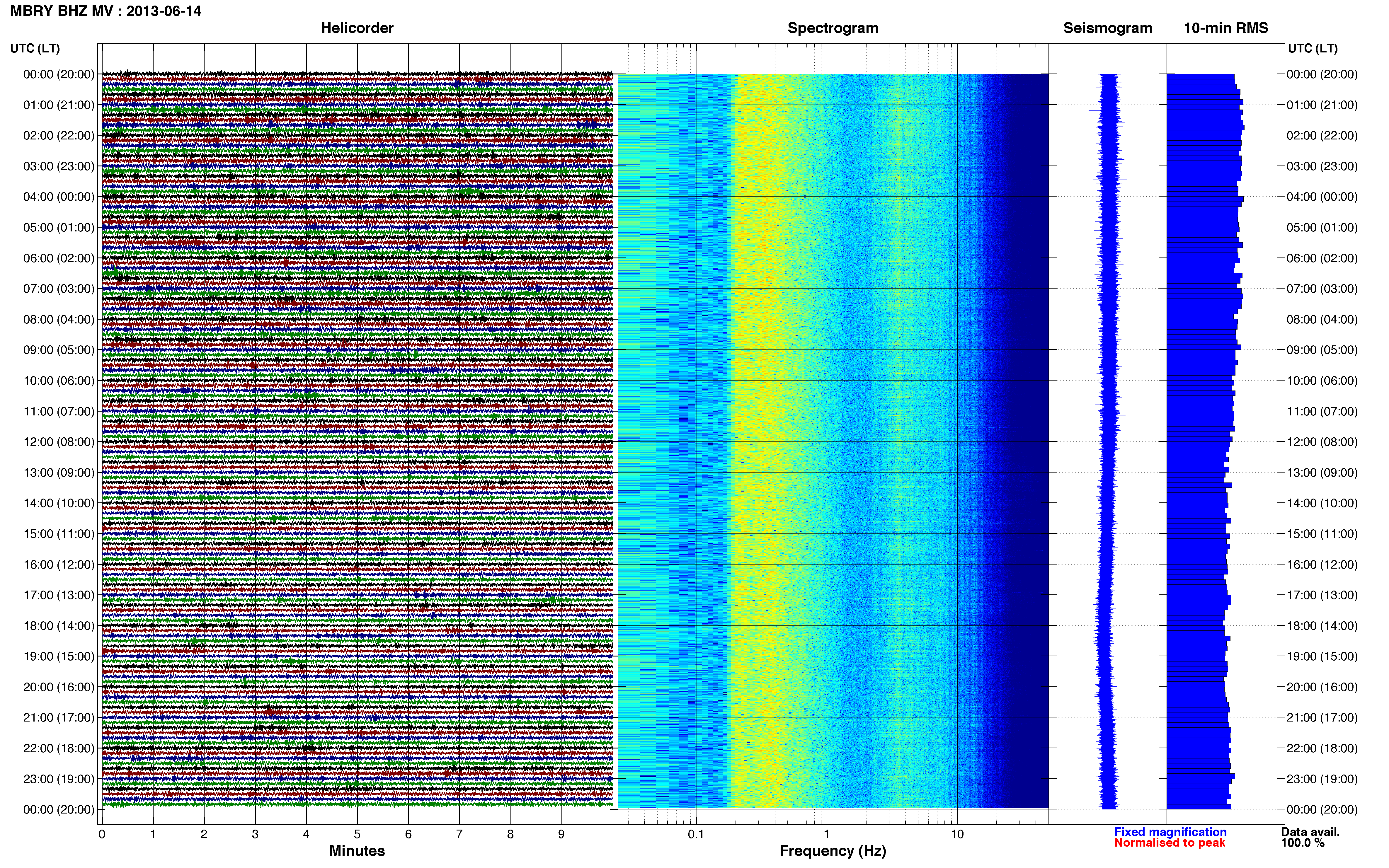Click minute tick label 7 on Helicorder axis
The image size is (1389, 868).
coord(459,834)
